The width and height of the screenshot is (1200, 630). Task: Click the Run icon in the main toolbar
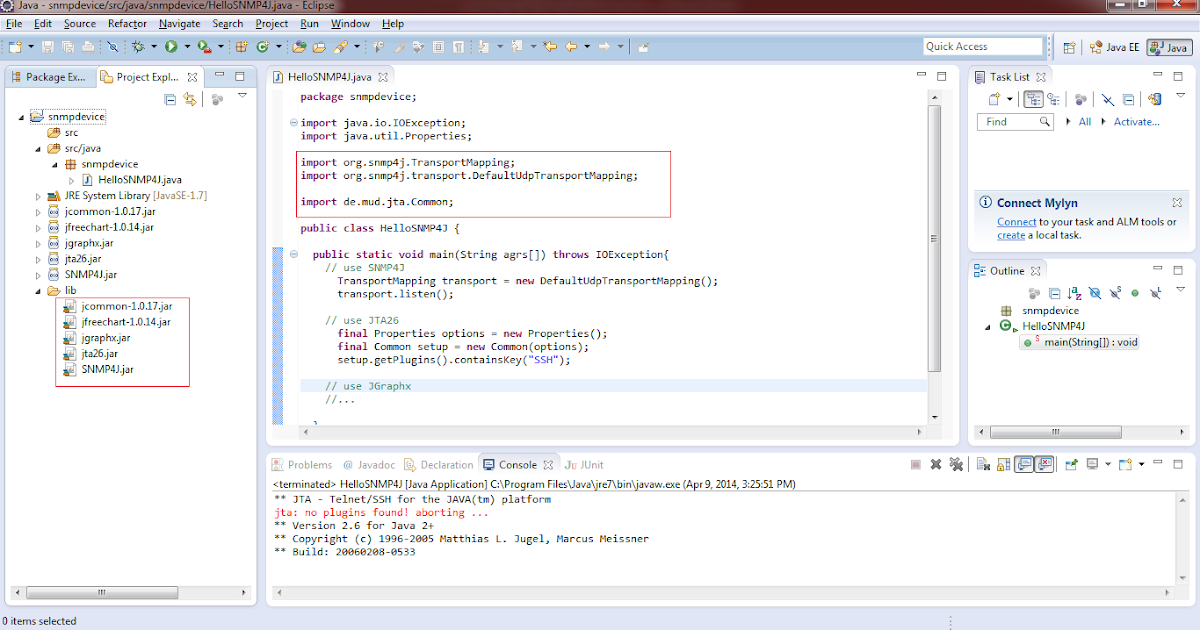point(171,46)
